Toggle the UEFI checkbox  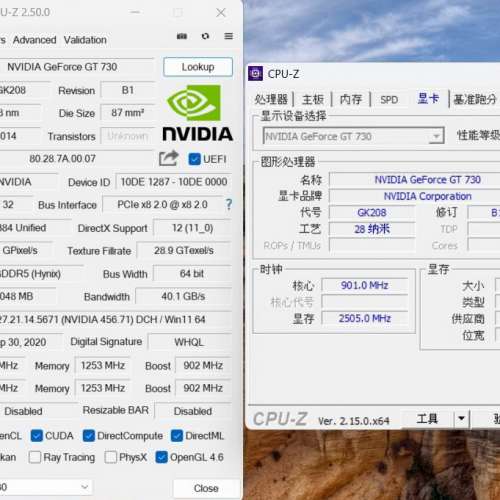pos(194,159)
